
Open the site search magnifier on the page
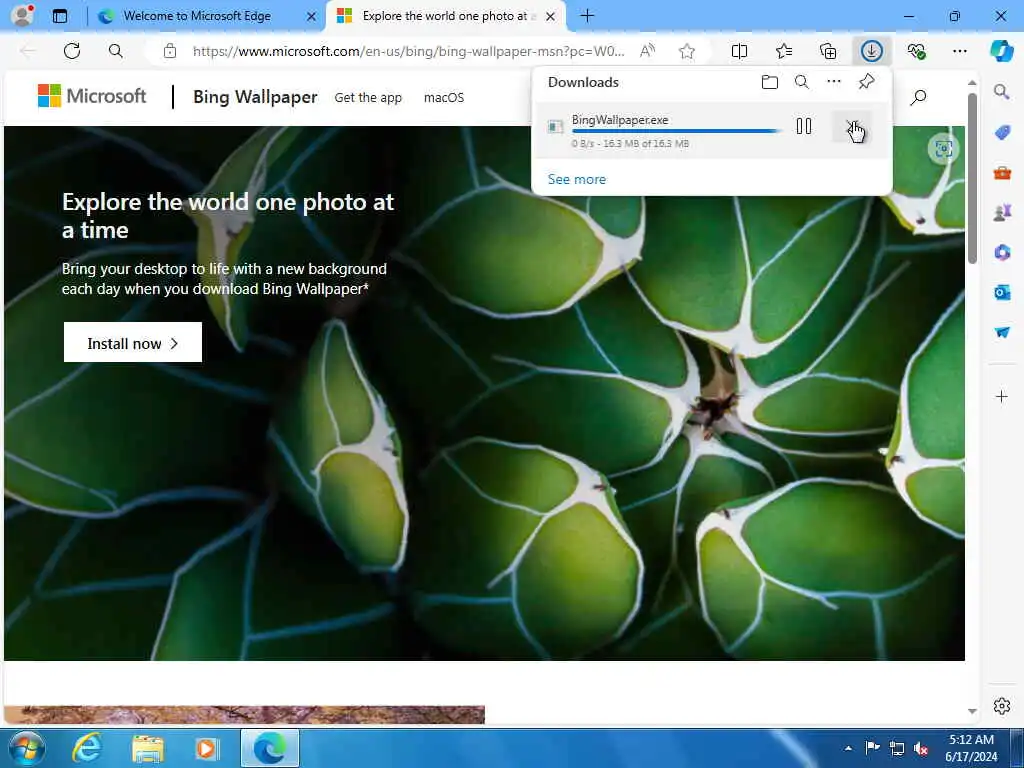(x=919, y=97)
